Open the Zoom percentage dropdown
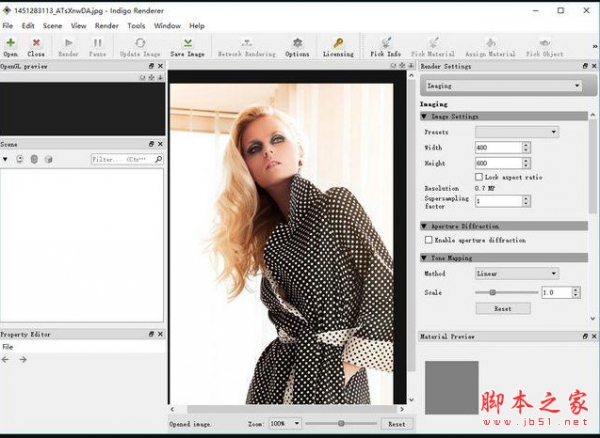Image resolution: width=600 pixels, height=438 pixels. coord(285,423)
